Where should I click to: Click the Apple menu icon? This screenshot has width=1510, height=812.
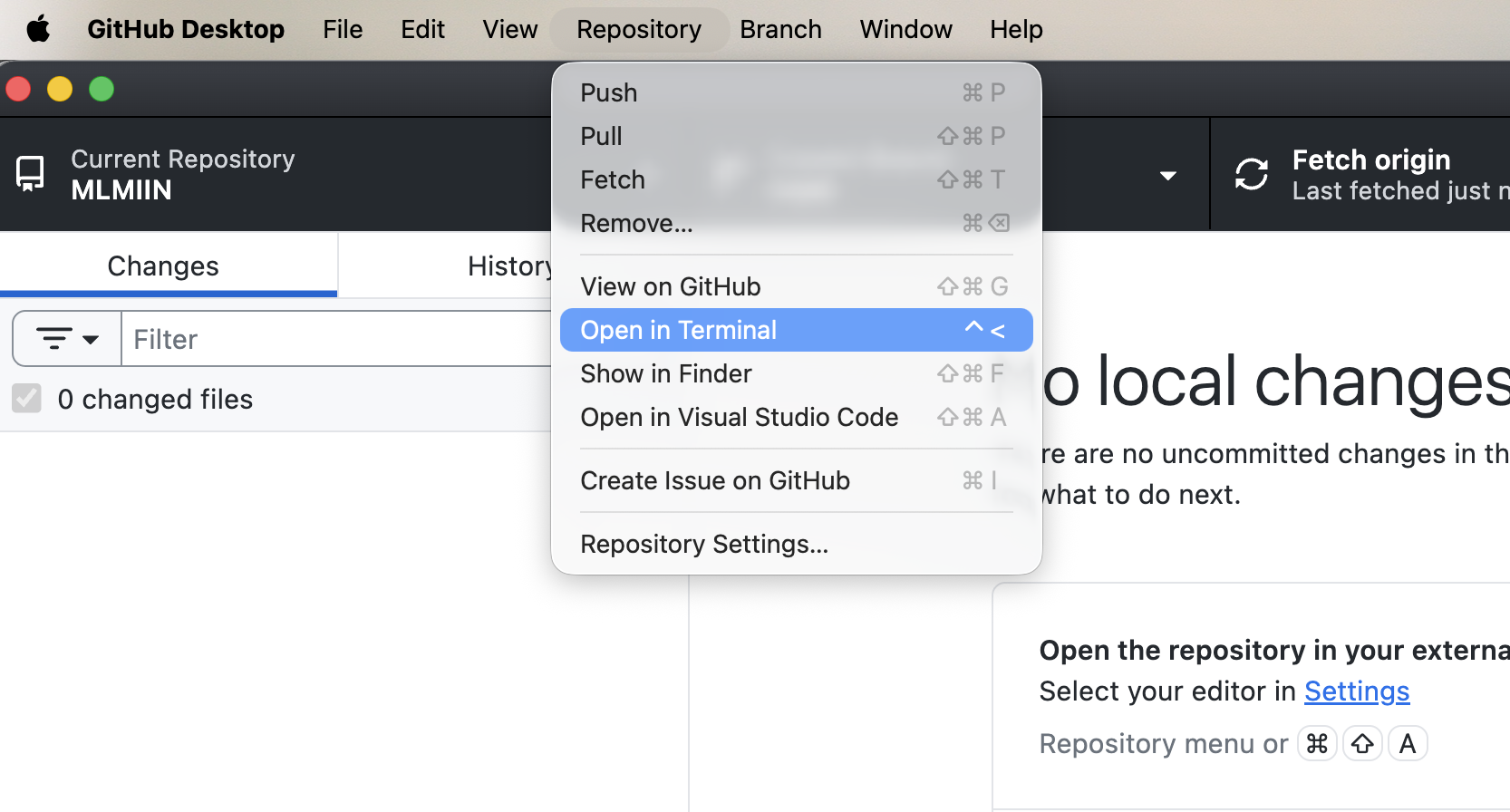point(38,29)
